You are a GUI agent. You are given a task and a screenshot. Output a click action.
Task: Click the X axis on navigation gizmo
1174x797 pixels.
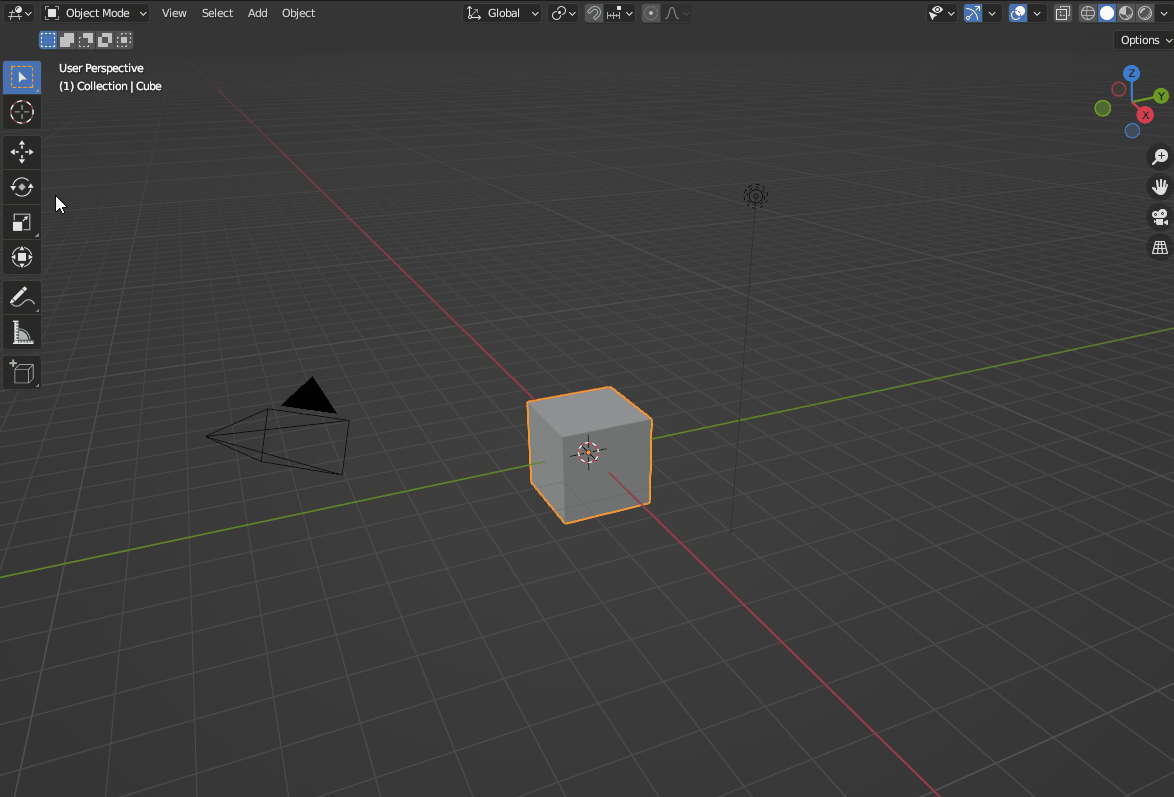click(1145, 115)
